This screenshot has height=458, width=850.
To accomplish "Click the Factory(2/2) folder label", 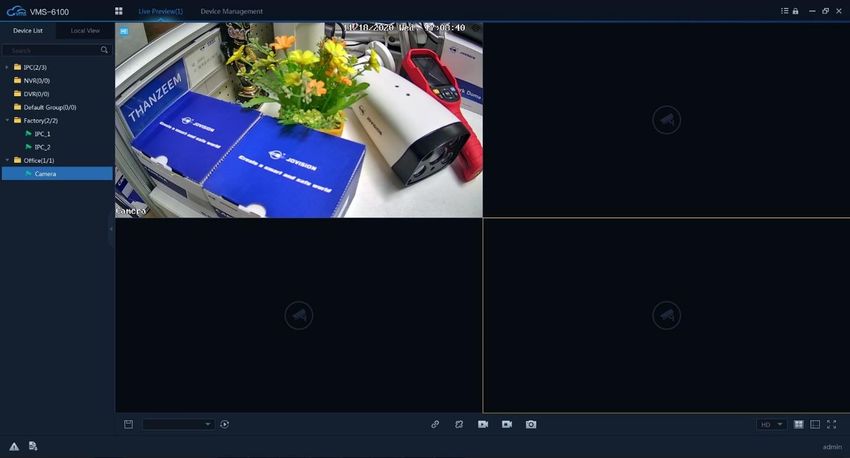I will 41,120.
